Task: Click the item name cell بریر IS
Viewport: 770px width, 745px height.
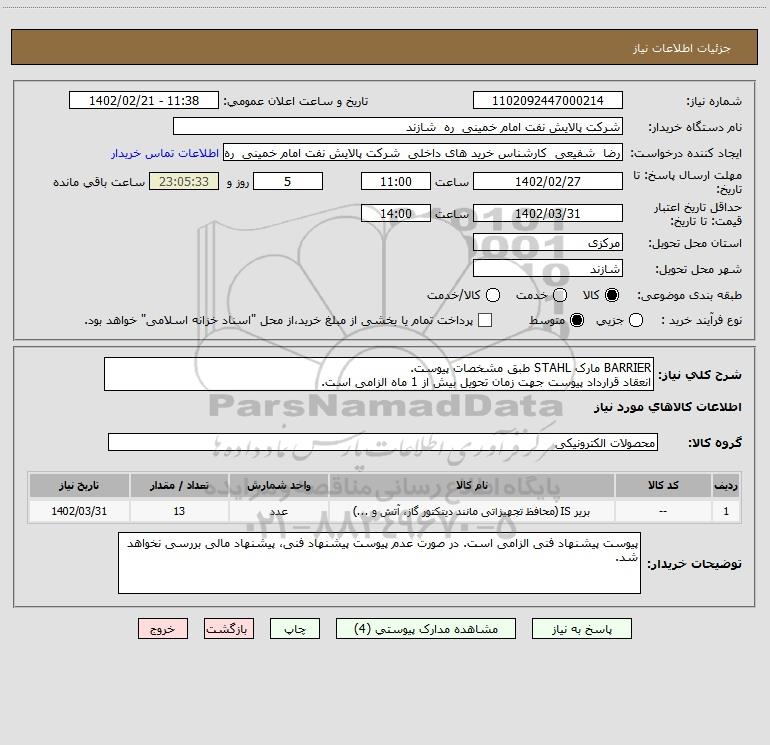Action: pos(471,511)
